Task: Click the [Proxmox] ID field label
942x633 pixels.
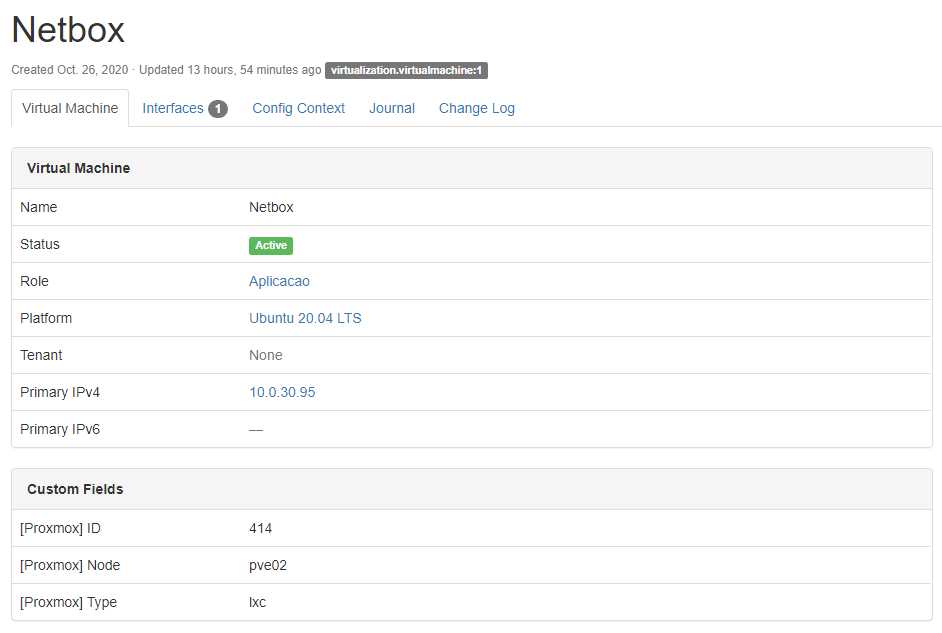Action: 60,529
